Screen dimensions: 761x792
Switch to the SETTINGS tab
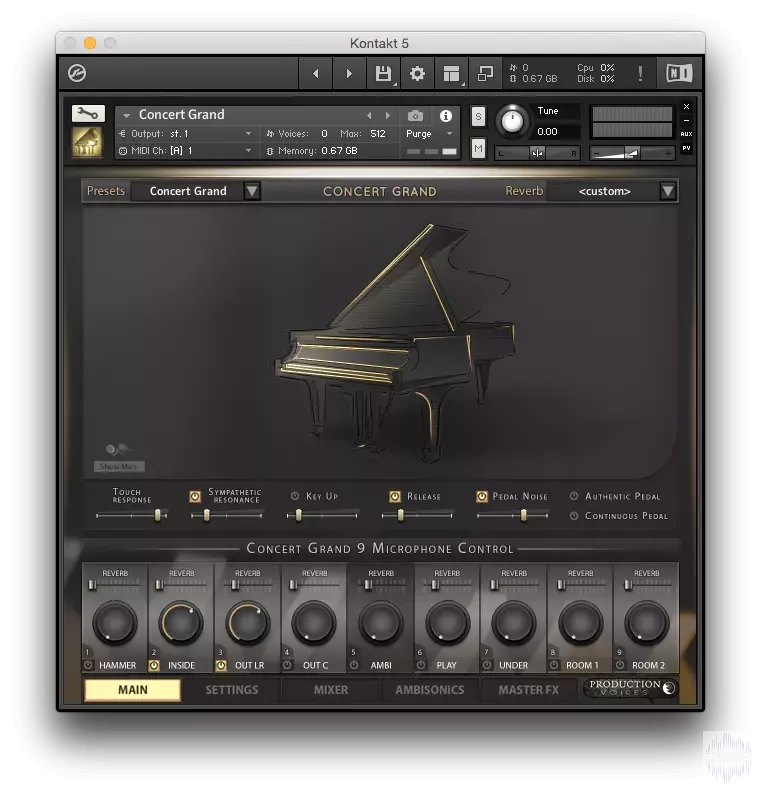click(x=232, y=690)
